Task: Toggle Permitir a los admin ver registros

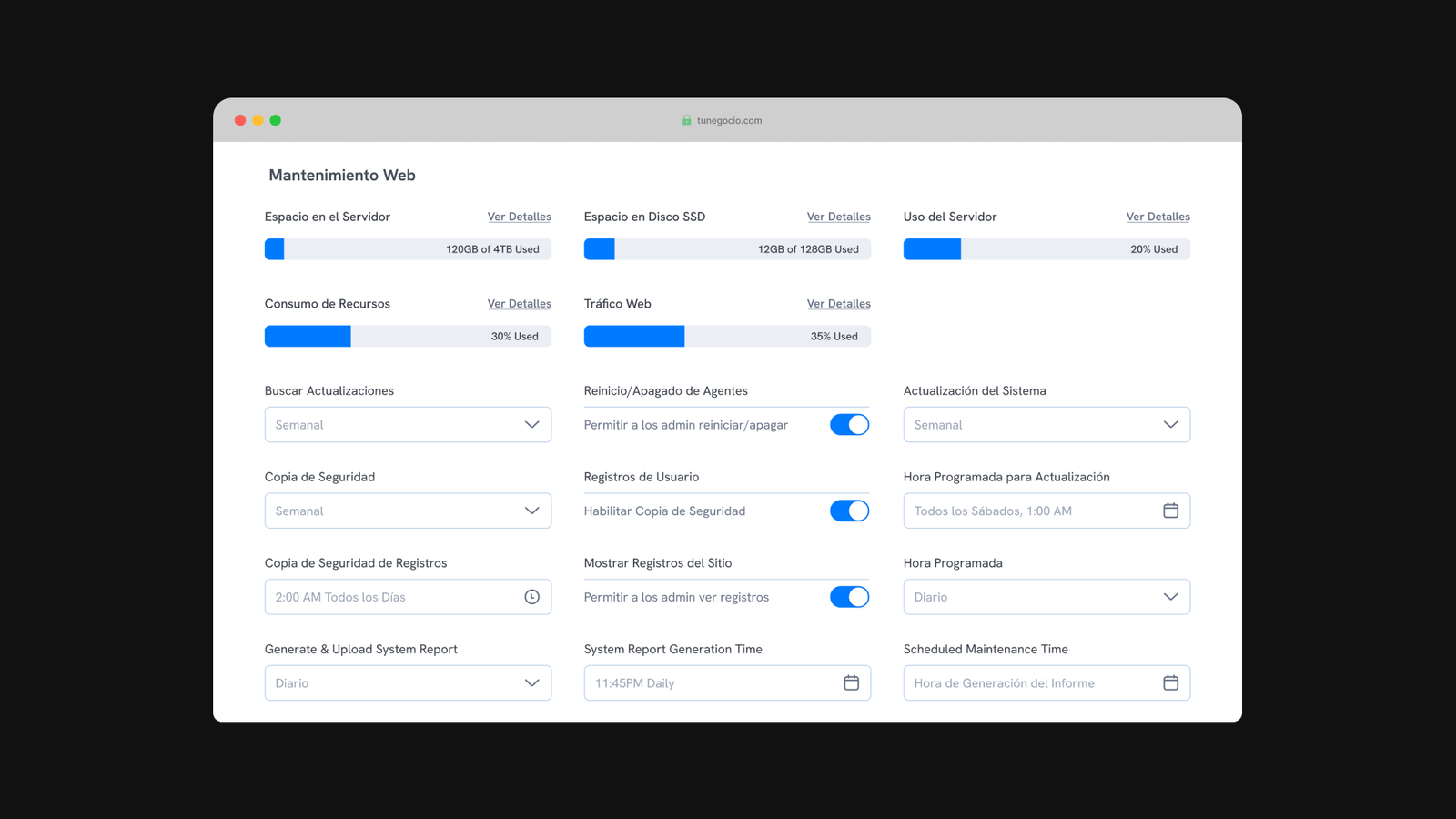Action: coord(849,597)
